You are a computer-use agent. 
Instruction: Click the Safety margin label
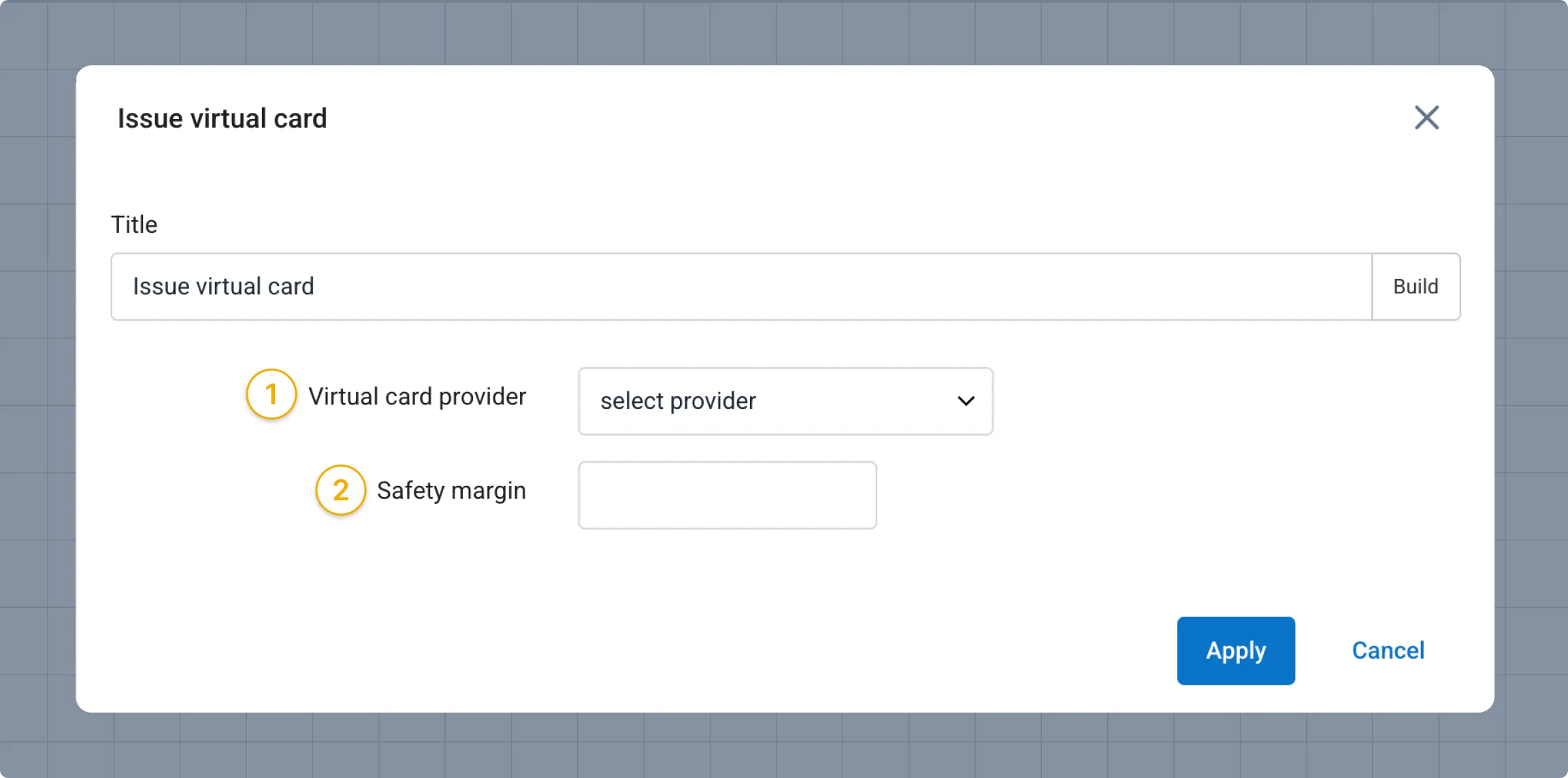point(451,491)
